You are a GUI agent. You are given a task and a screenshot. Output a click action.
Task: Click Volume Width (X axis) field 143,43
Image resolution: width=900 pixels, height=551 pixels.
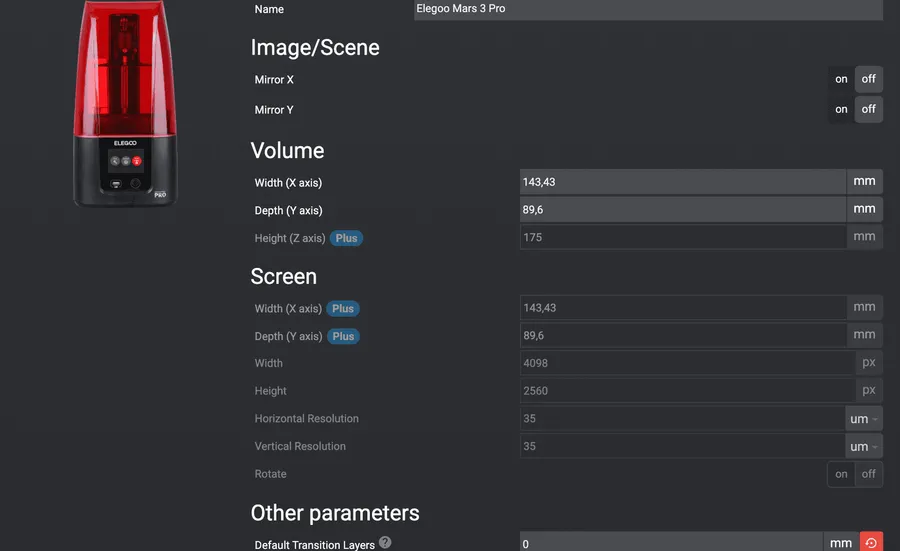pos(682,182)
